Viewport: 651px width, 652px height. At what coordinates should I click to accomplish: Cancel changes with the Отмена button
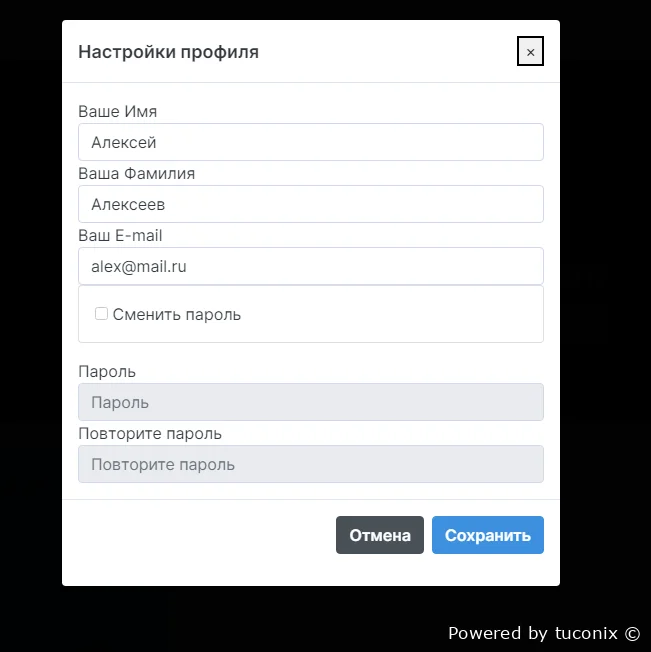(x=380, y=535)
